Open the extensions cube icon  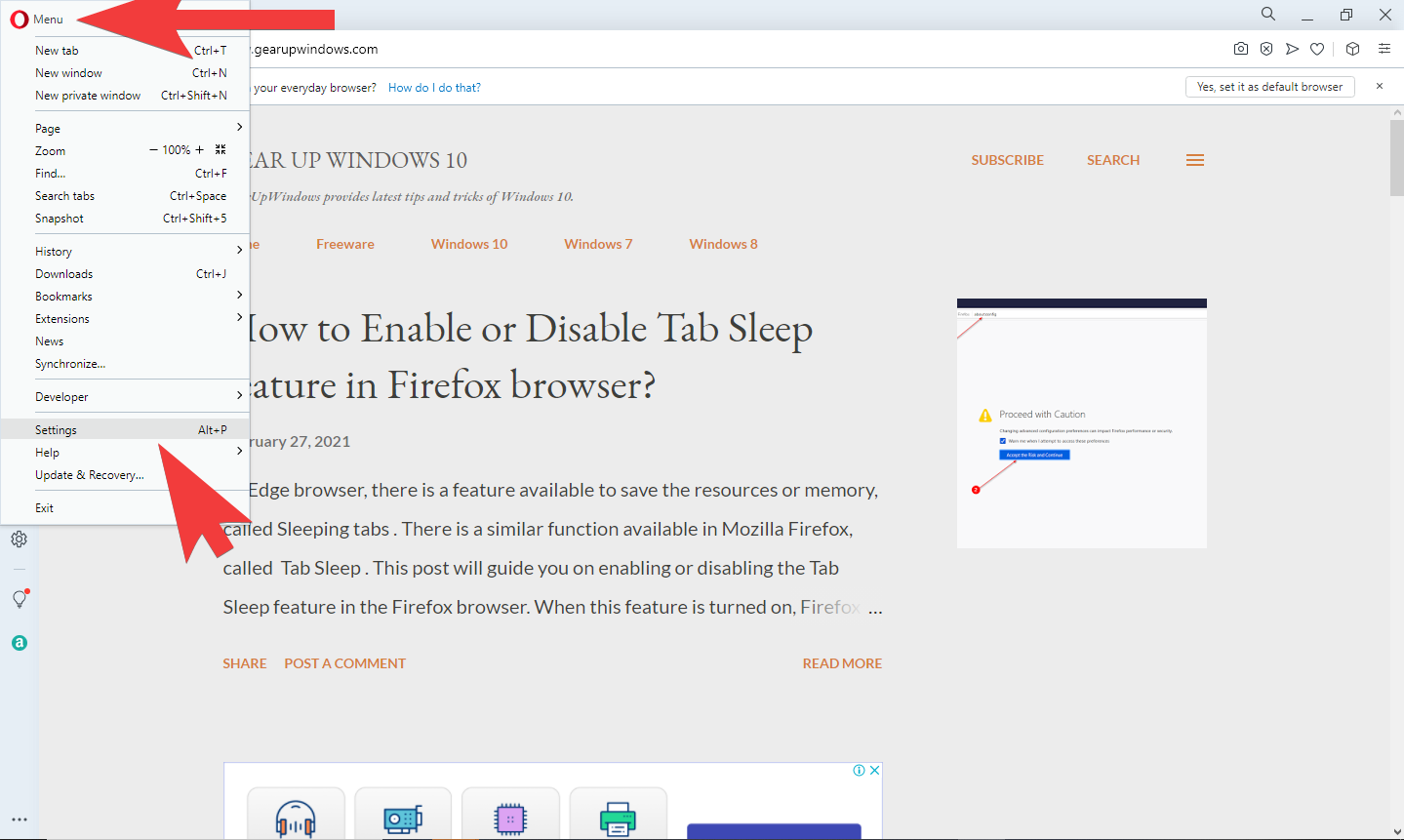click(1352, 49)
